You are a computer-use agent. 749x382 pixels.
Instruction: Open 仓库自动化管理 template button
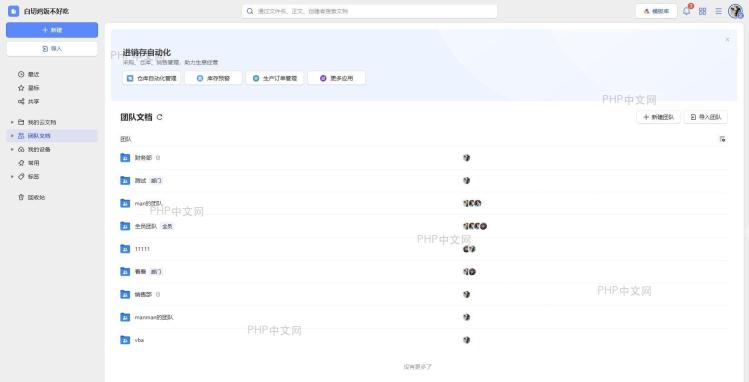pyautogui.click(x=151, y=78)
